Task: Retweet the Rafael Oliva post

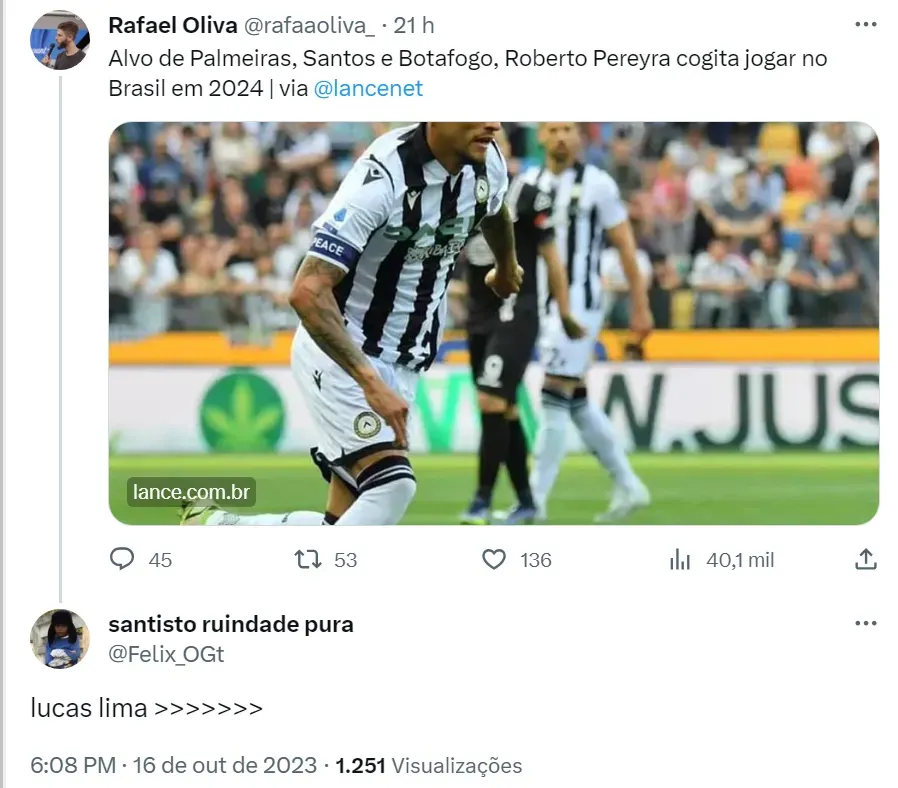Action: click(309, 559)
